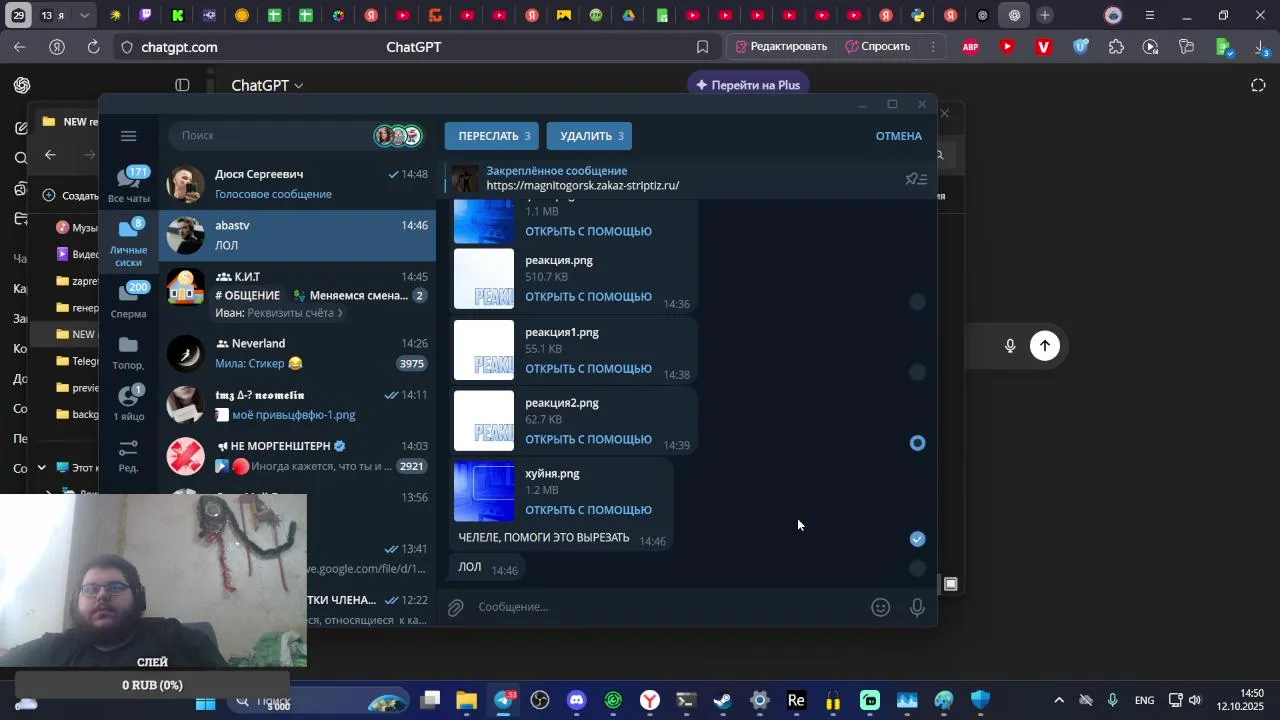
Task: Reload the chatgpt.com page
Action: 93,47
